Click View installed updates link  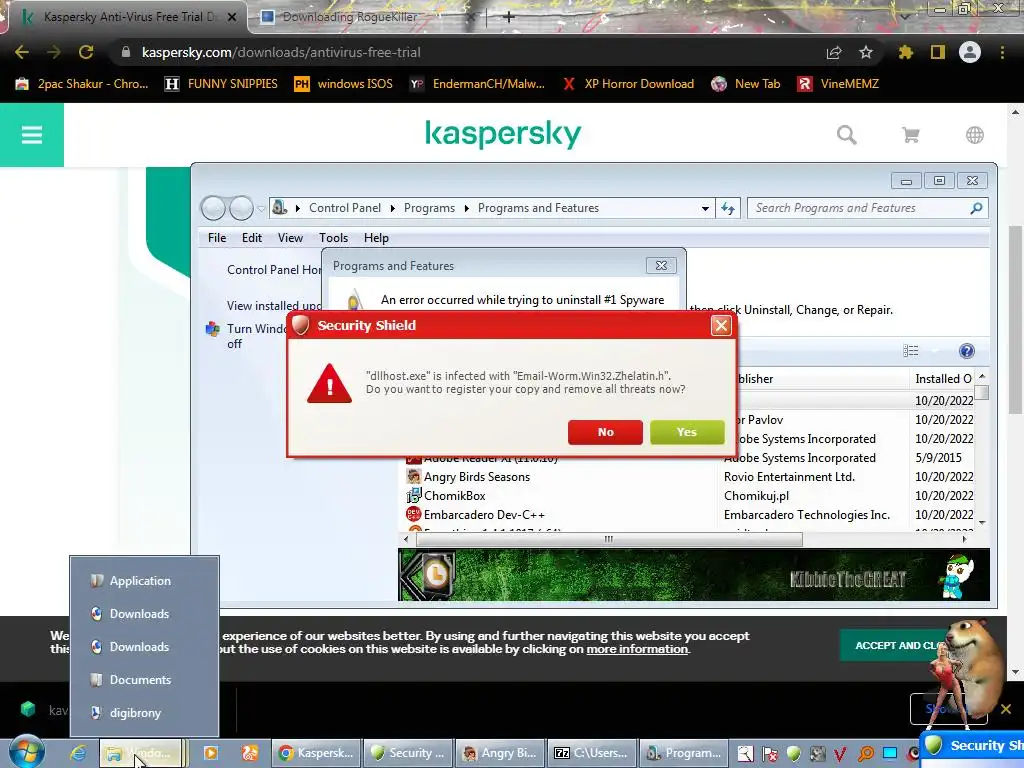pos(274,306)
